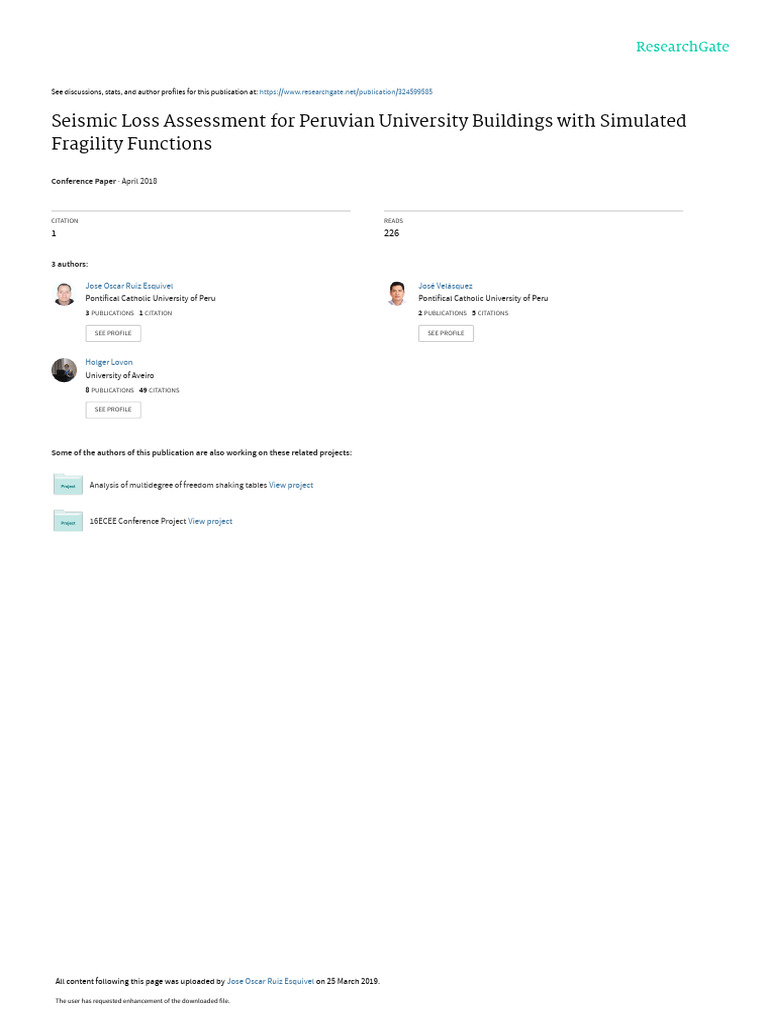Click the Seismic Loss Assessment paper title
This screenshot has height=1024, width=768.
(x=368, y=132)
